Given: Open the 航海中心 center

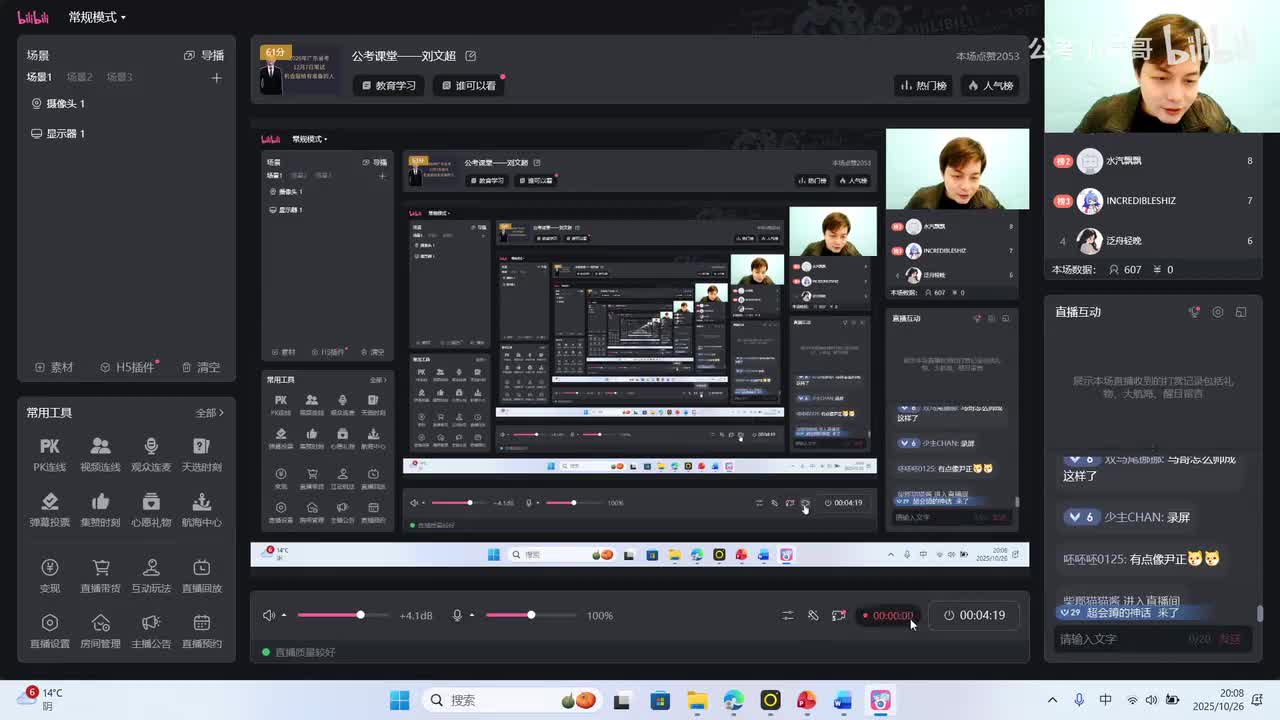Looking at the screenshot, I should point(202,510).
